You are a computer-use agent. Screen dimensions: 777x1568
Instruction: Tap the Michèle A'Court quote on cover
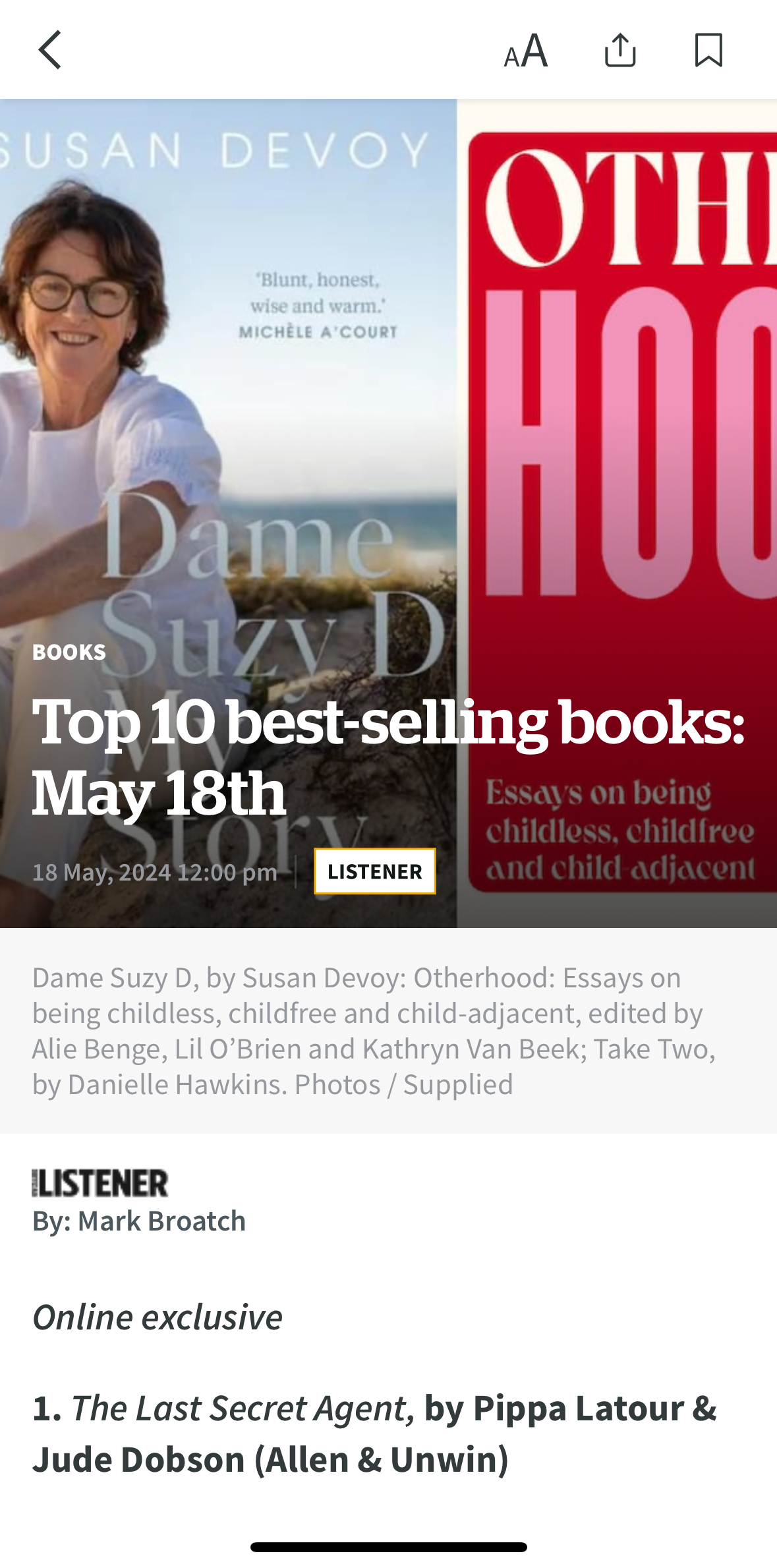318,305
